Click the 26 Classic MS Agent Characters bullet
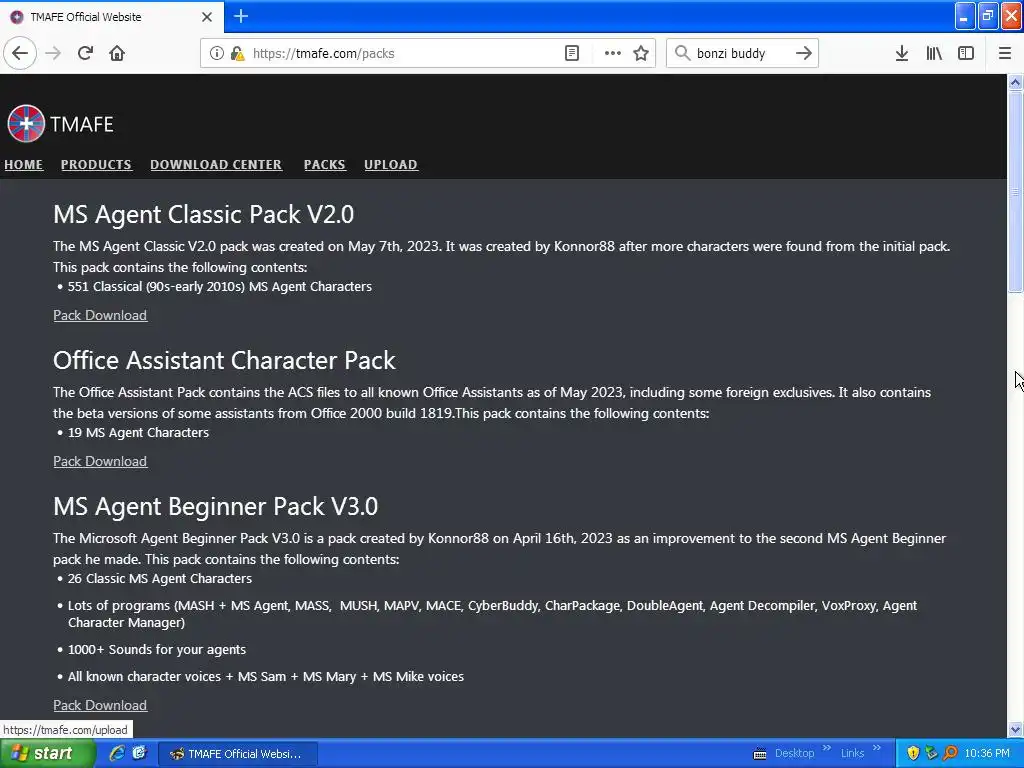This screenshot has width=1024, height=768. pyautogui.click(x=159, y=579)
